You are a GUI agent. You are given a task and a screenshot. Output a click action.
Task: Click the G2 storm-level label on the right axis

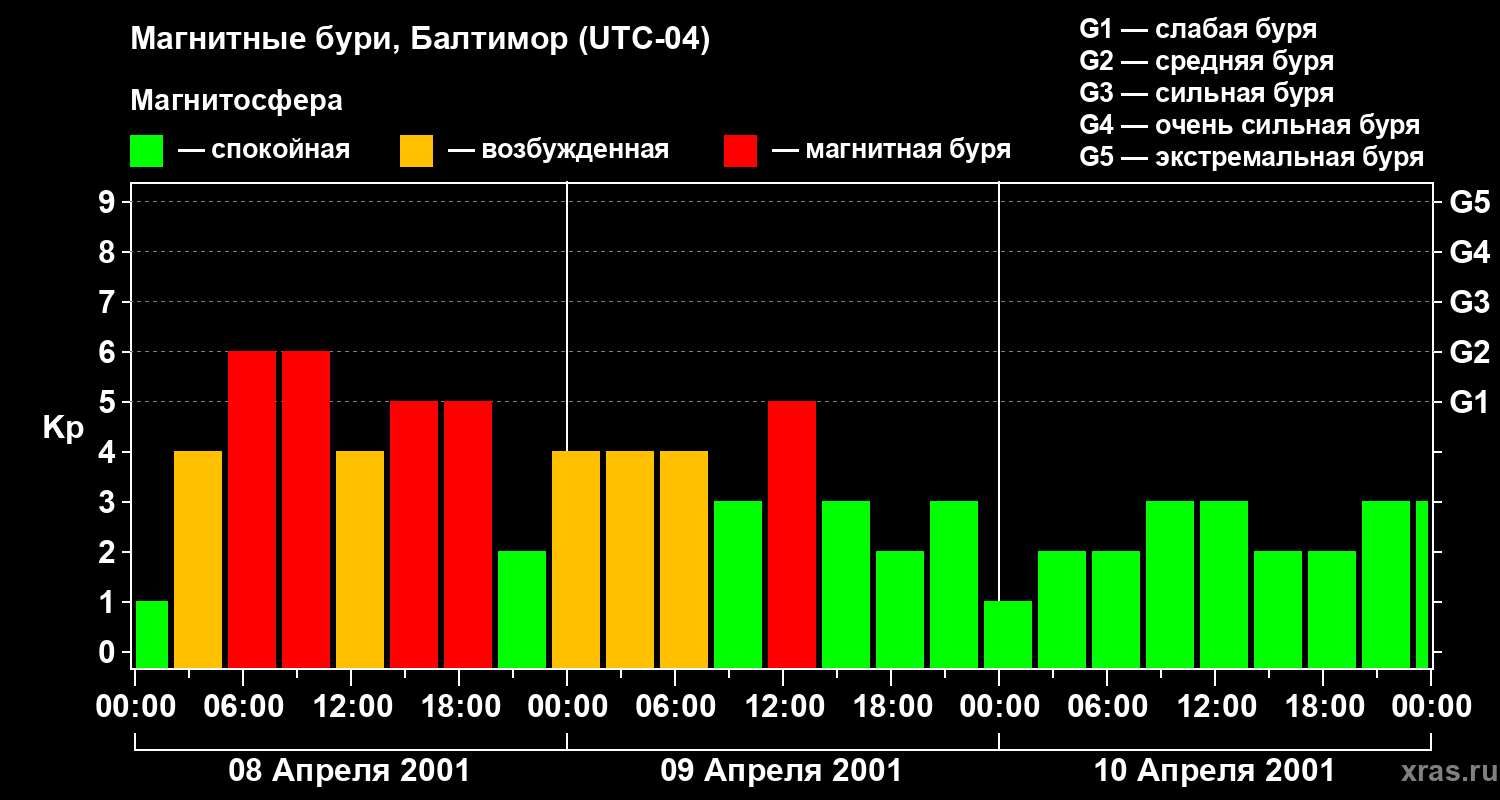1470,352
